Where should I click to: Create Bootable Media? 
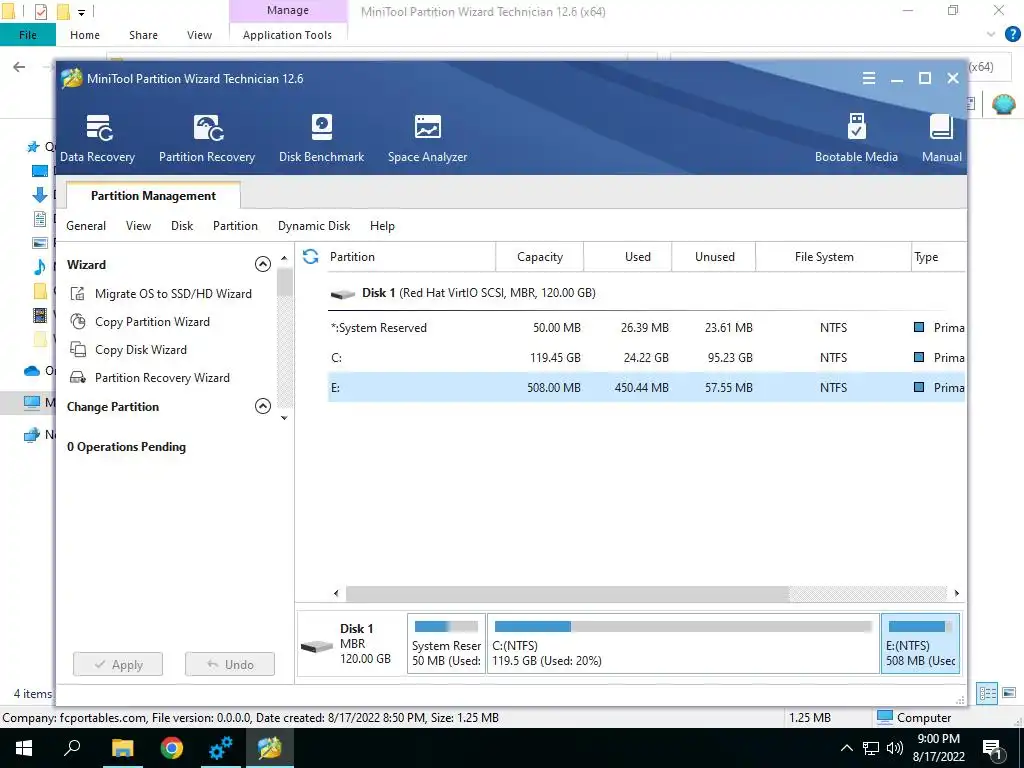[x=856, y=138]
